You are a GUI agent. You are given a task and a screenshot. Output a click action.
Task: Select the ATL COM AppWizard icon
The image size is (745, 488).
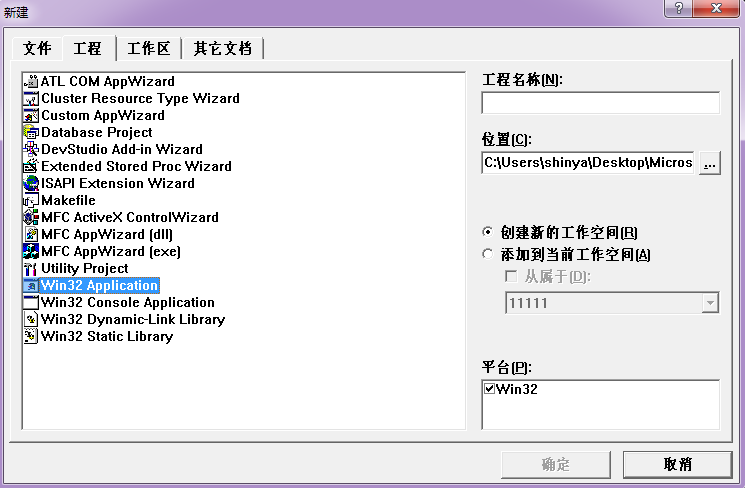(x=31, y=82)
